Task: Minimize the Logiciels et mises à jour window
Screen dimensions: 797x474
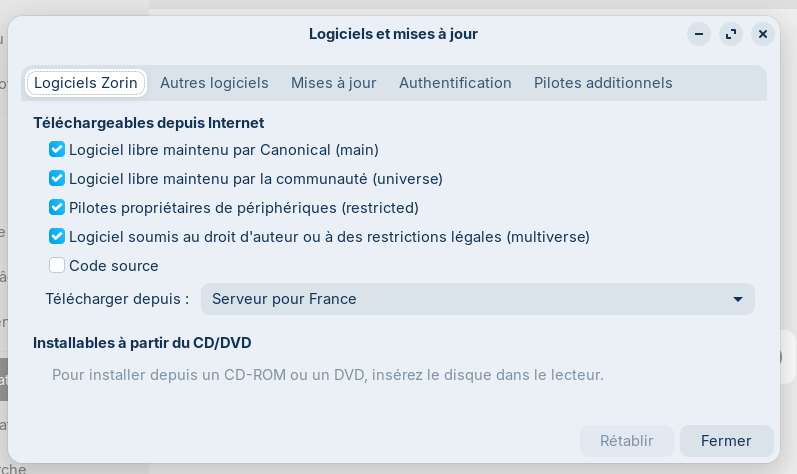Action: (x=699, y=34)
